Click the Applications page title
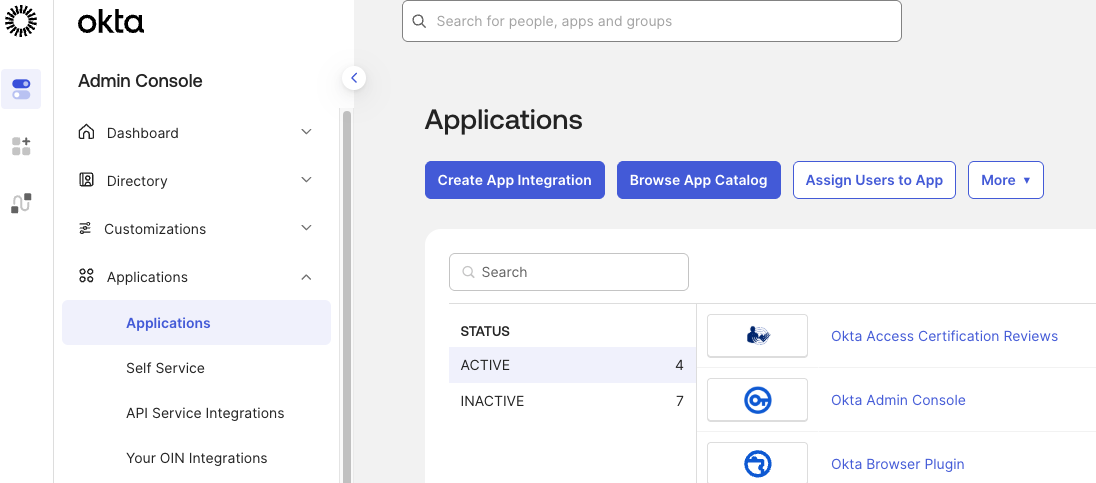1096x483 pixels. (x=503, y=120)
